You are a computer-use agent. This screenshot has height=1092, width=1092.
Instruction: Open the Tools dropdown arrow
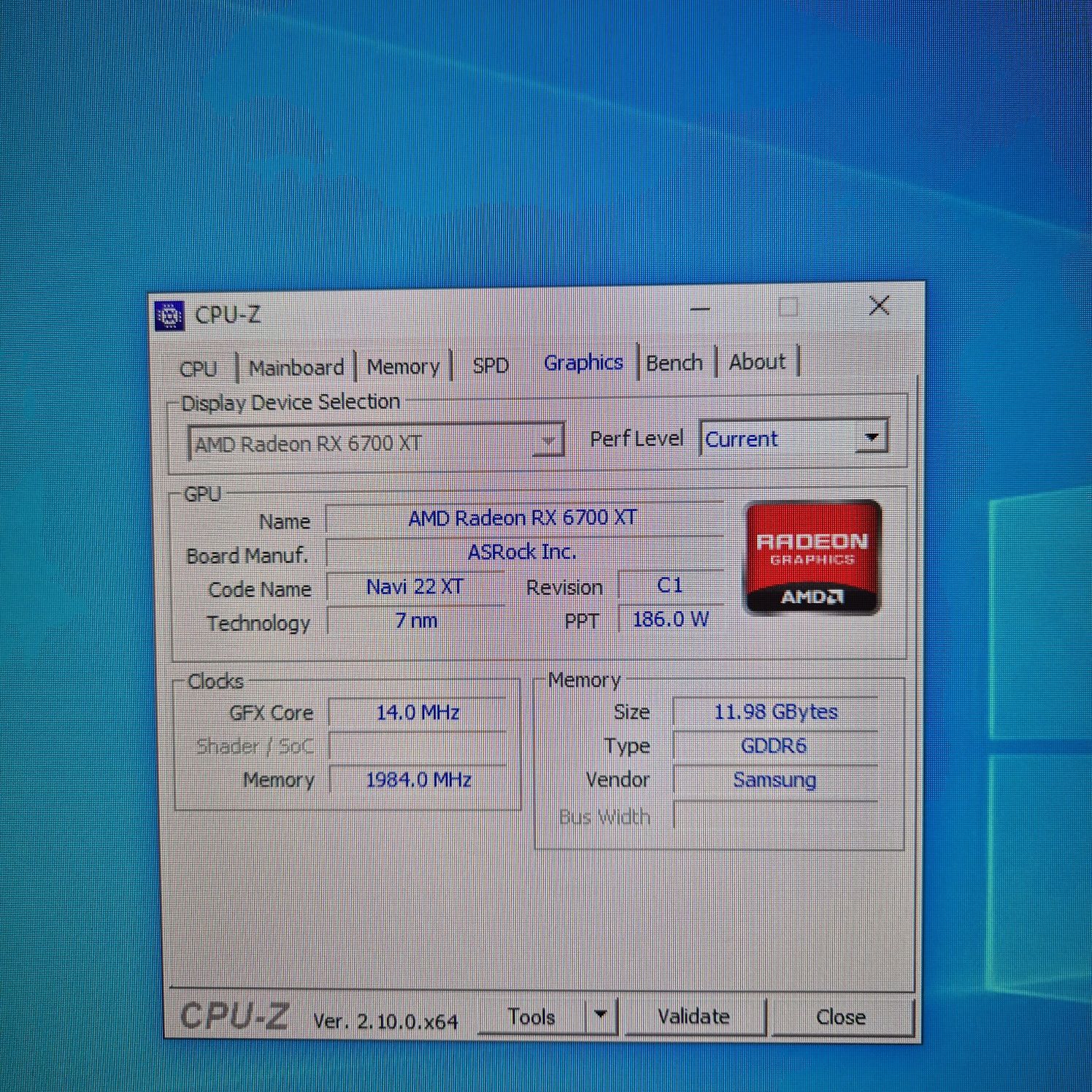pos(601,1015)
